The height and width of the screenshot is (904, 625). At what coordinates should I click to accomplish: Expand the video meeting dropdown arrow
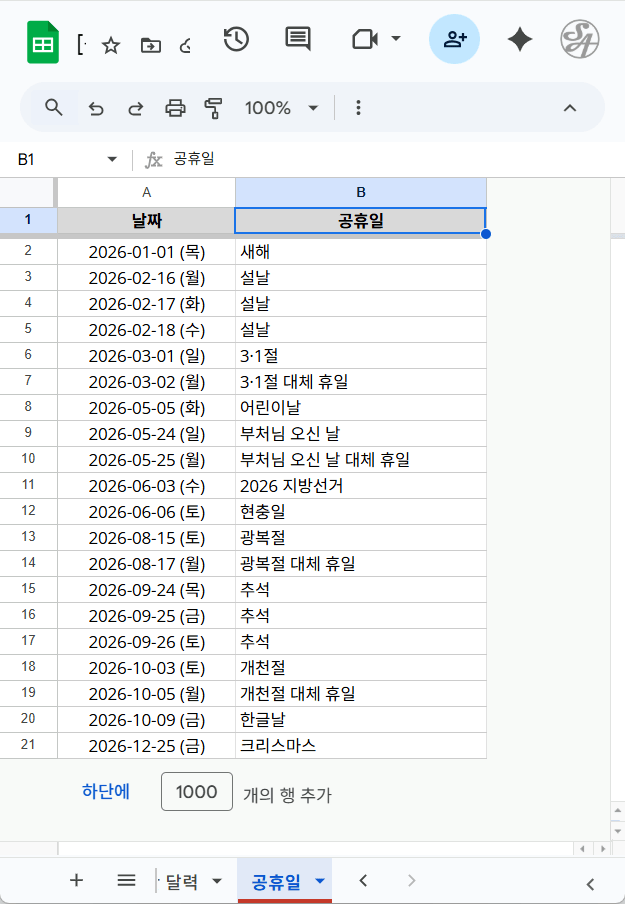396,39
